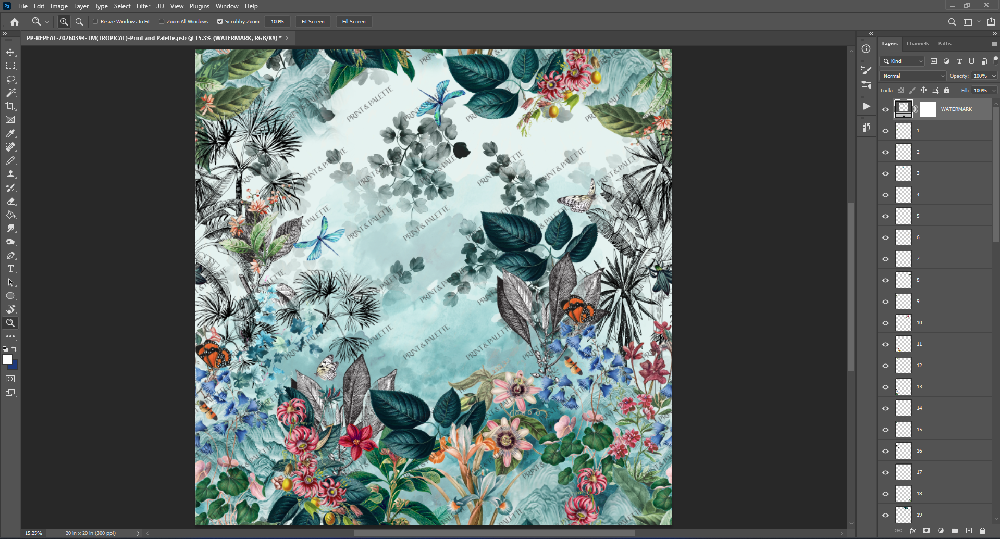Select the Eyedropper tool
Screen dimensions: 1000x539
tap(10, 134)
